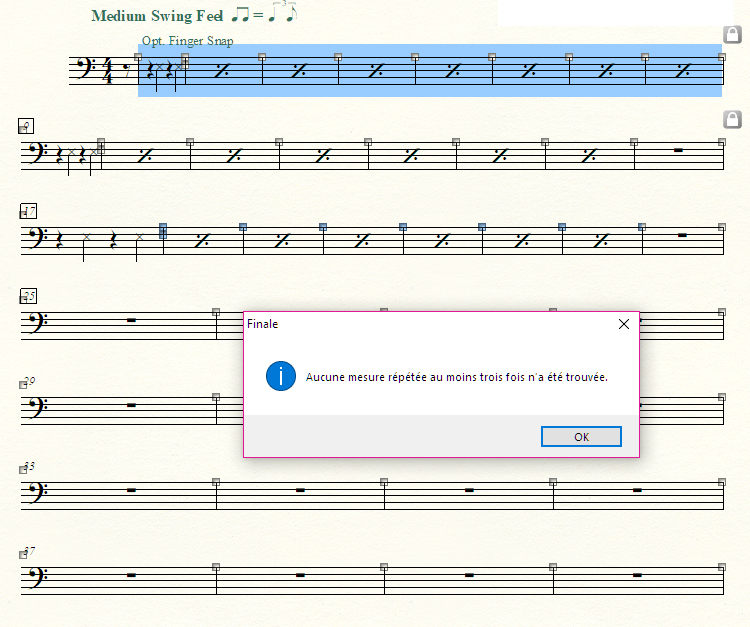
Task: Click the measure 37 number handle
Action: pos(23,554)
